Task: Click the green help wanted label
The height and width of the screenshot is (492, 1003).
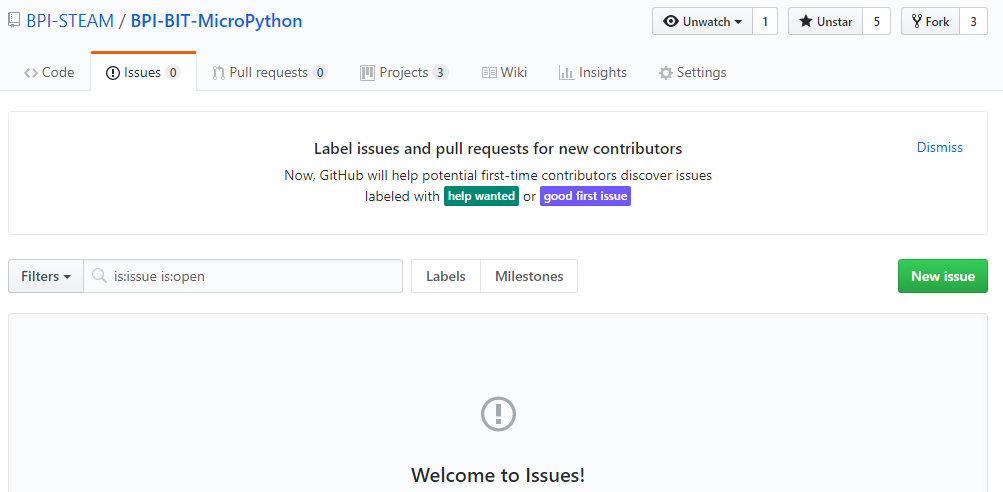Action: click(481, 196)
